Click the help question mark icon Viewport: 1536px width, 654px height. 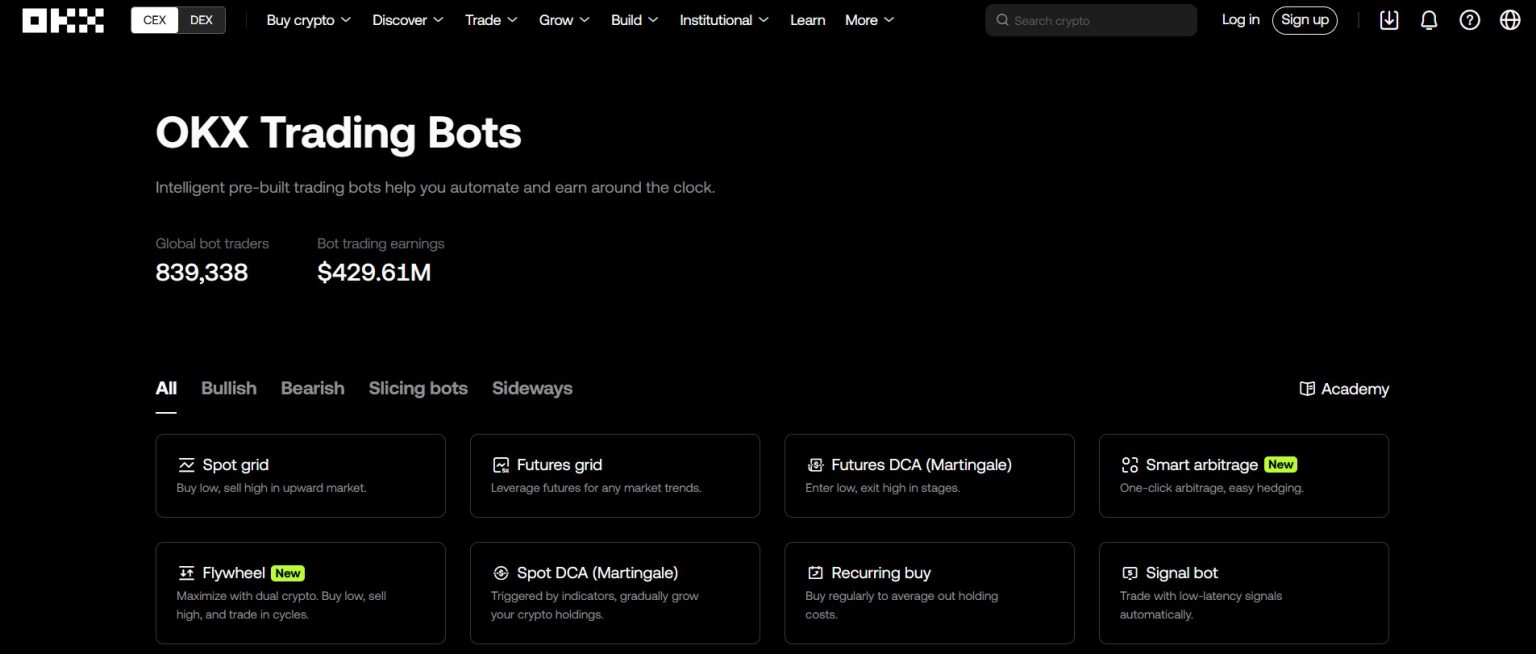click(x=1469, y=19)
